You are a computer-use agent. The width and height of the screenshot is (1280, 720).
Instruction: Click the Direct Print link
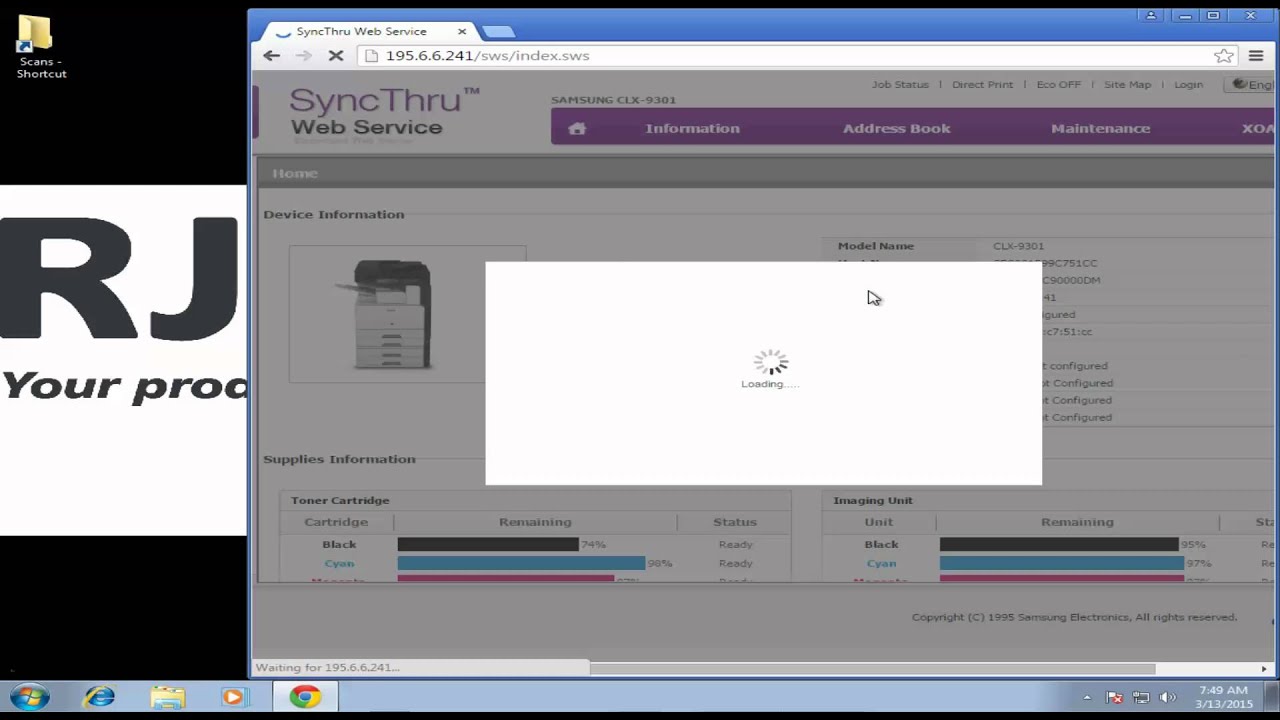[982, 85]
